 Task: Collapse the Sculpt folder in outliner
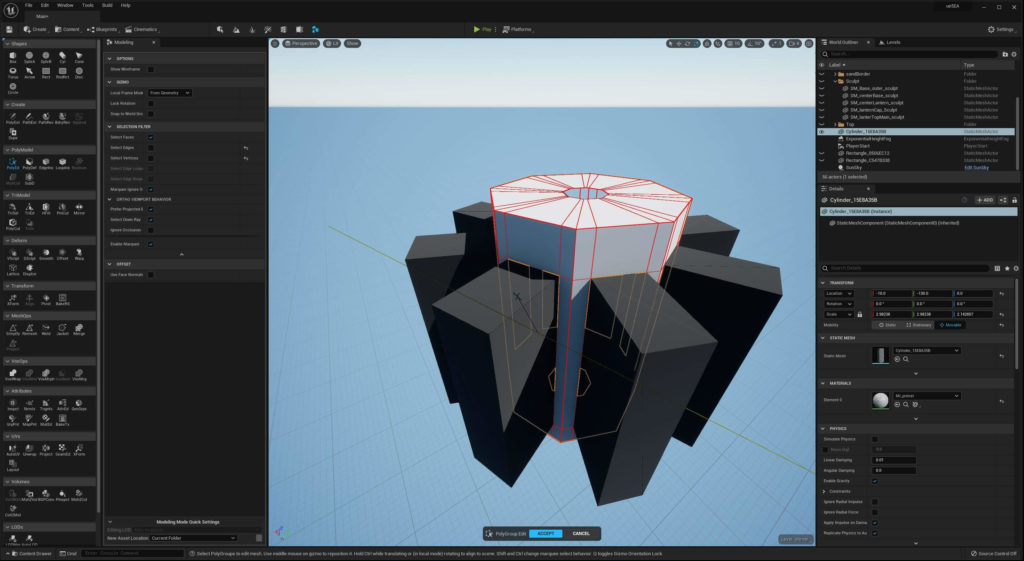tap(835, 81)
